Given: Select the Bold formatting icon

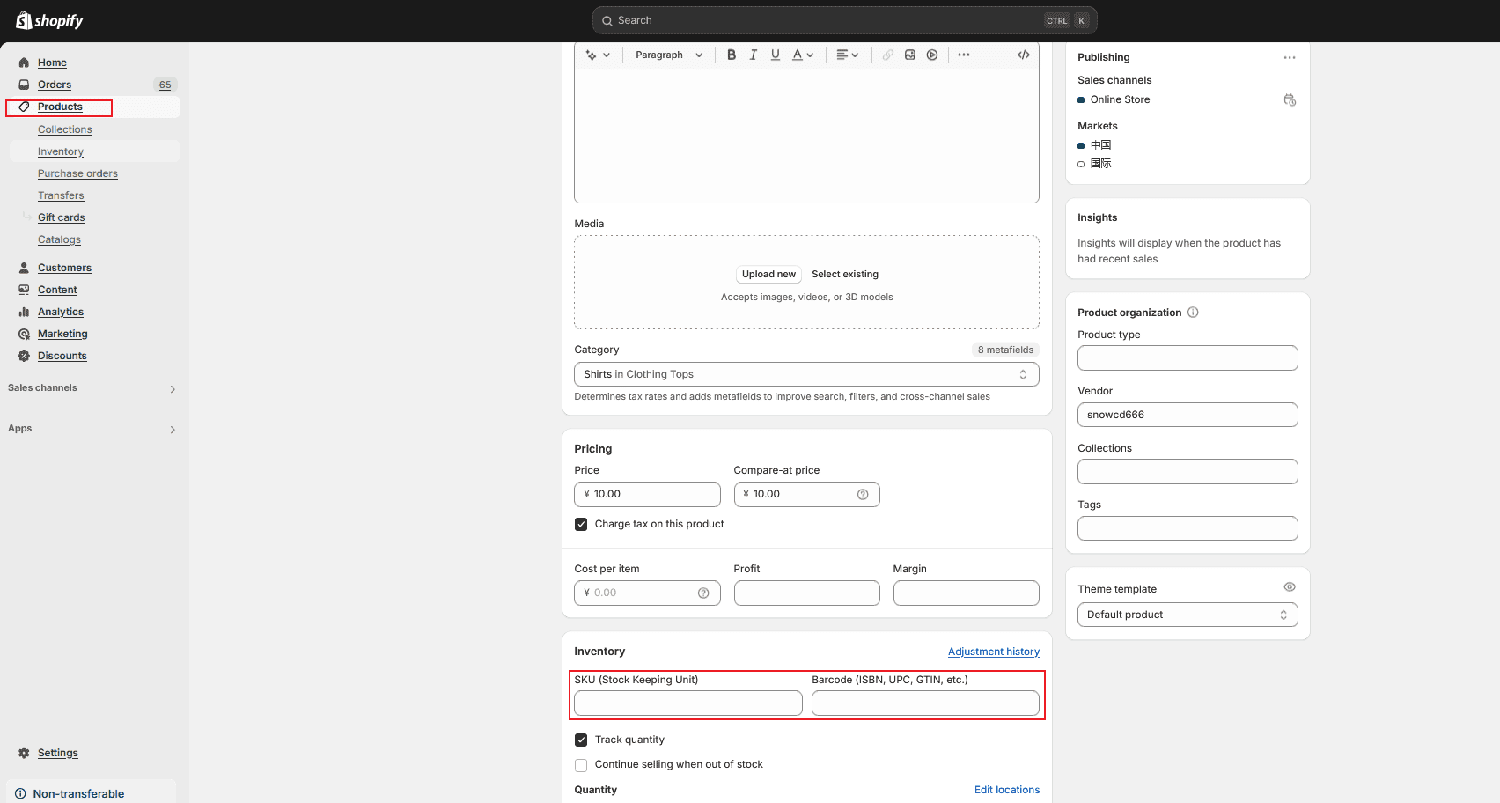Looking at the screenshot, I should point(732,55).
